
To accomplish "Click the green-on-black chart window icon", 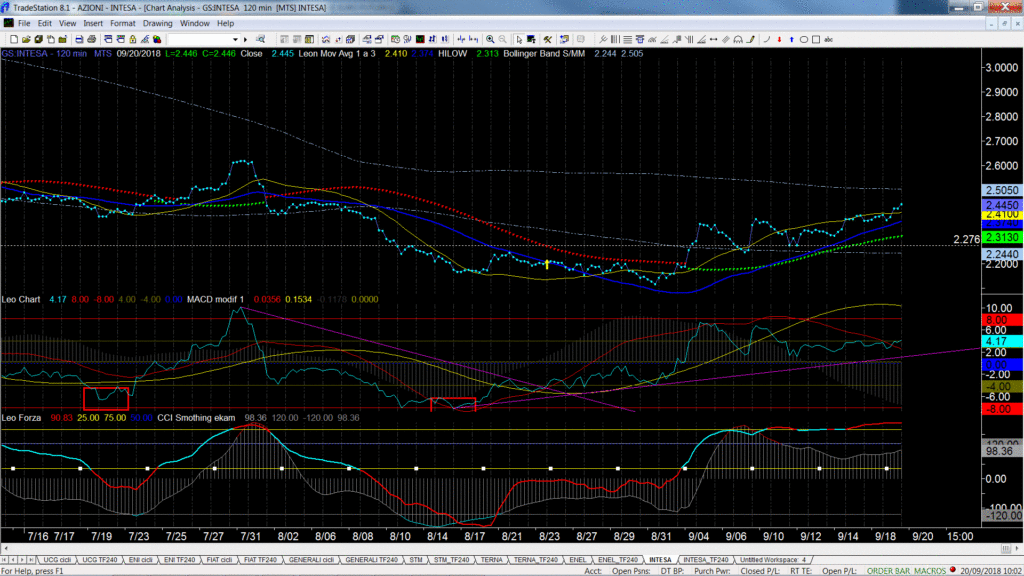I will point(420,39).
